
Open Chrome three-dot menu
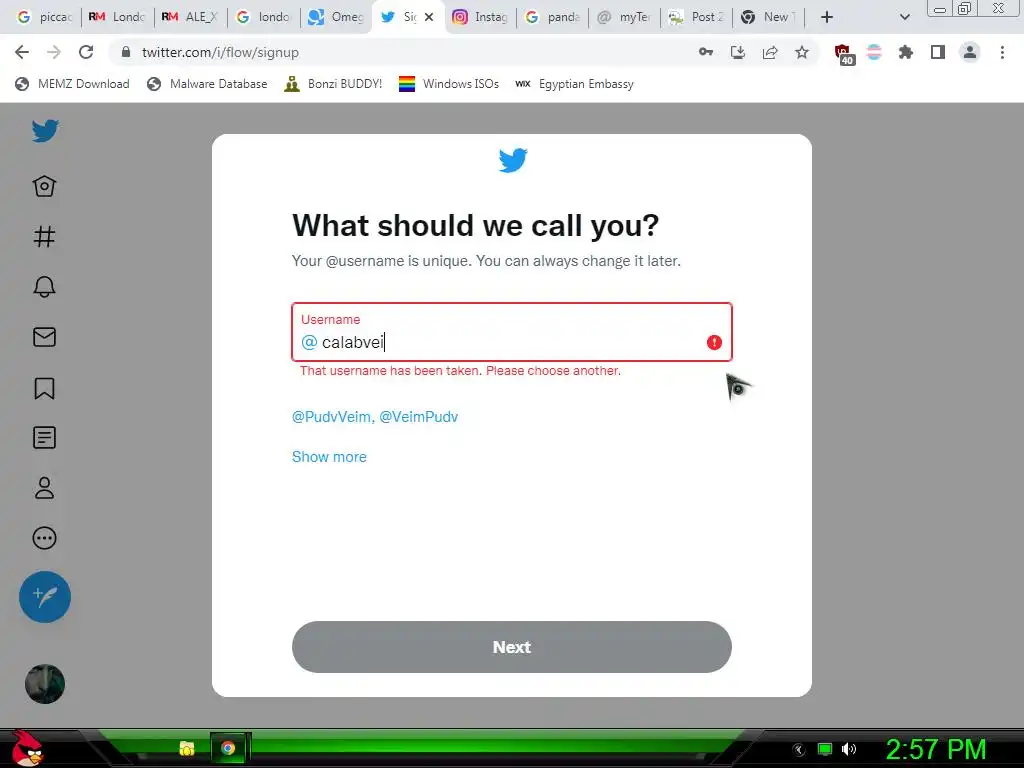click(1002, 52)
